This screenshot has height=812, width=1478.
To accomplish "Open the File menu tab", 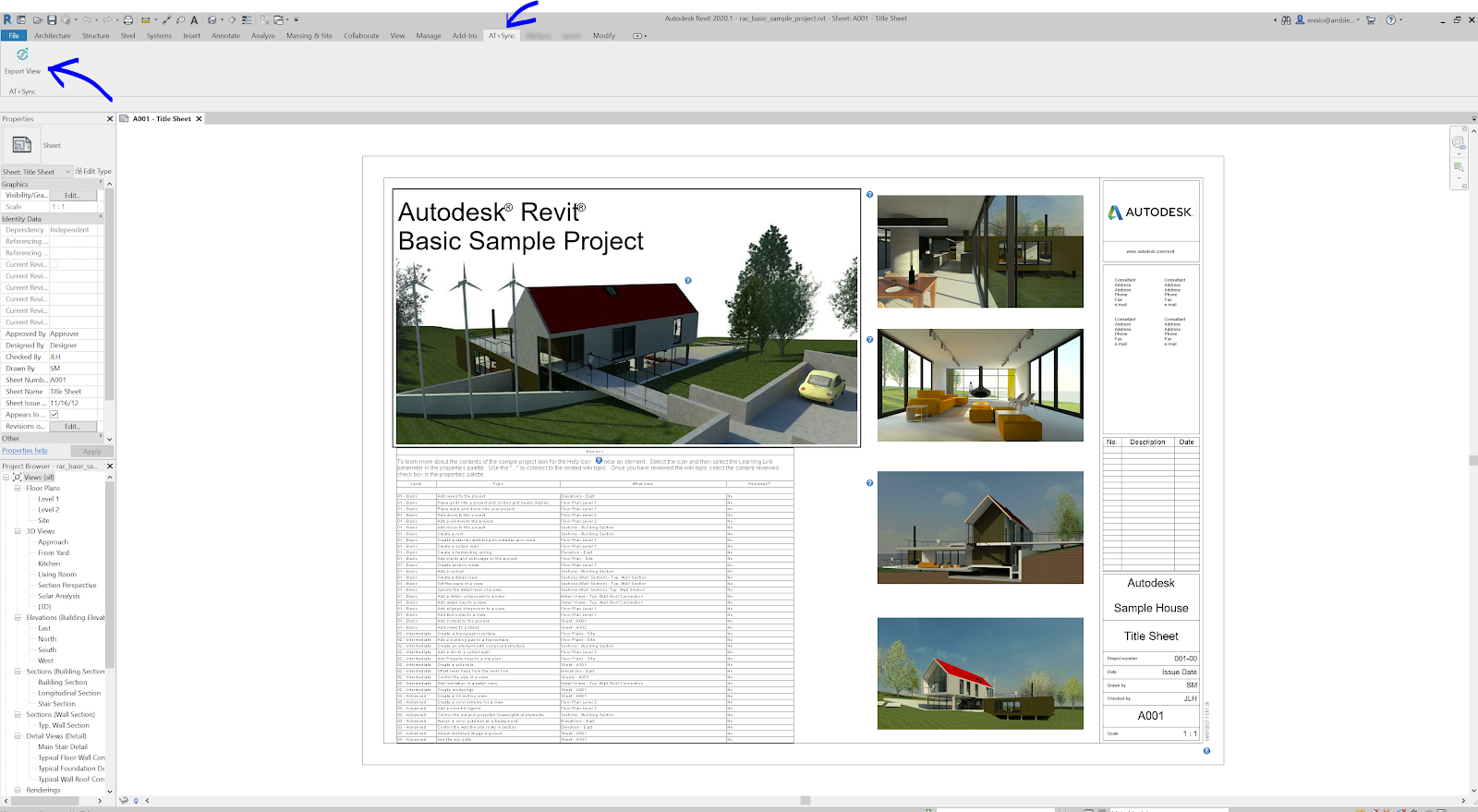I will pyautogui.click(x=14, y=36).
